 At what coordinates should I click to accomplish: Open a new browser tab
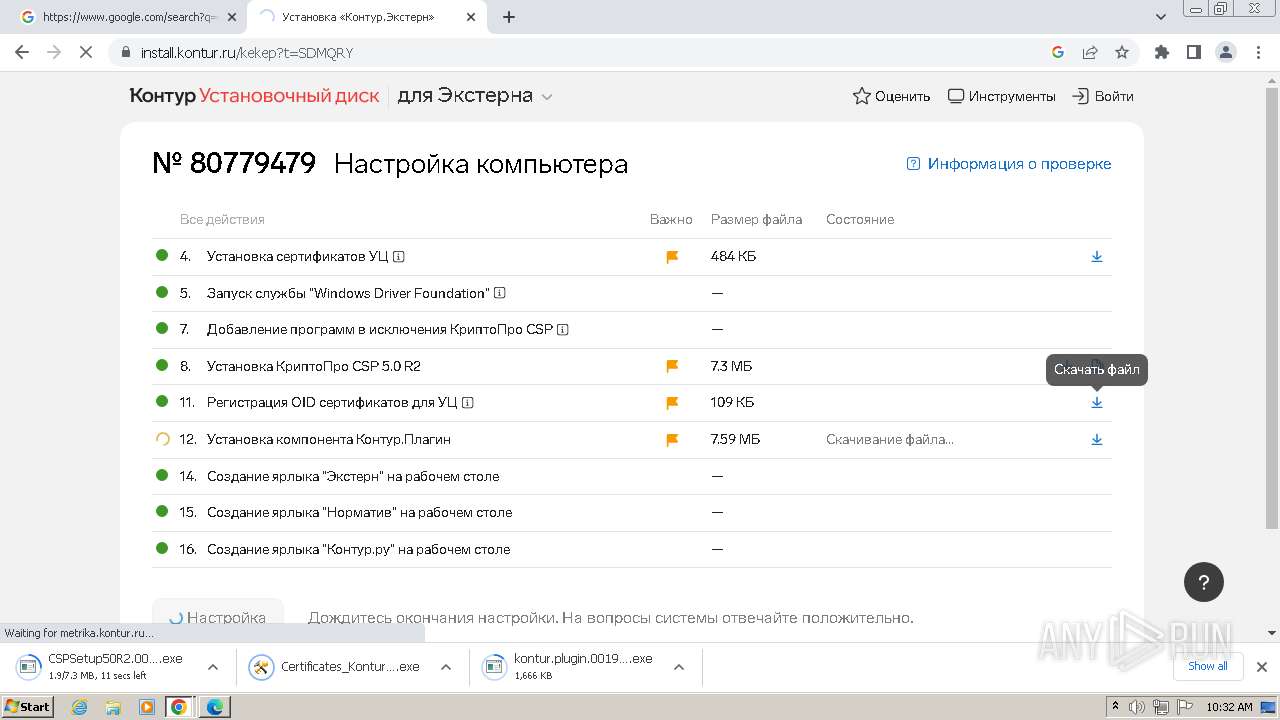[509, 17]
